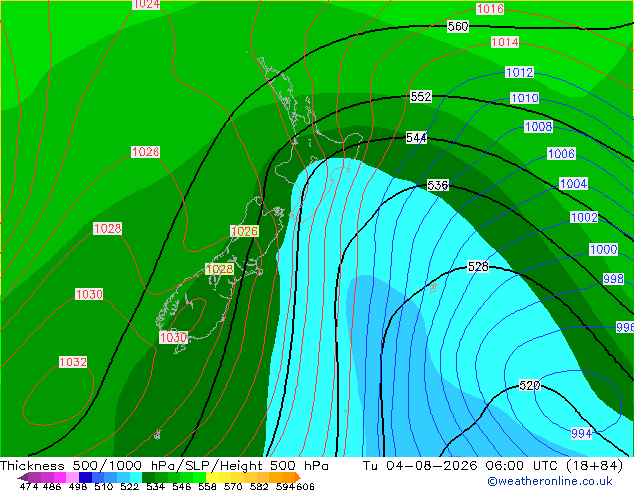Image resolution: width=634 pixels, height=490 pixels.
Task: Click the map title 'Thickness 500/1000 hPa/SLP/Height 500 hPa'
Action: coord(164,466)
